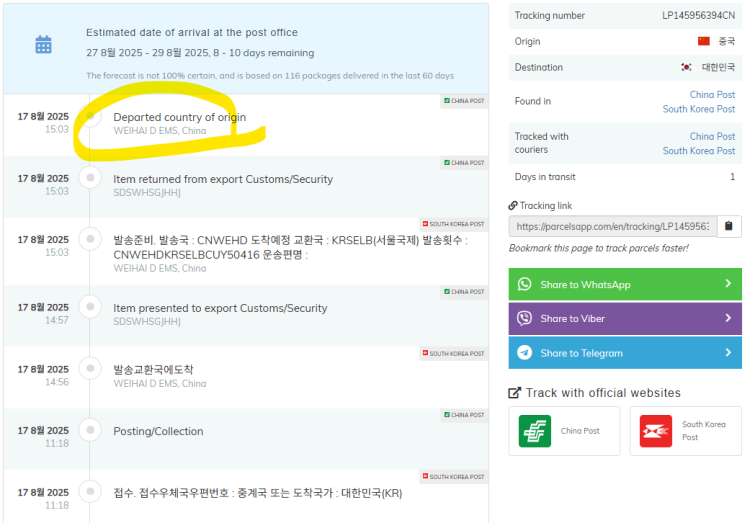Screen dimensions: 750x523
Task: Open South Korea Post link in Found in row
Action: coord(699,109)
